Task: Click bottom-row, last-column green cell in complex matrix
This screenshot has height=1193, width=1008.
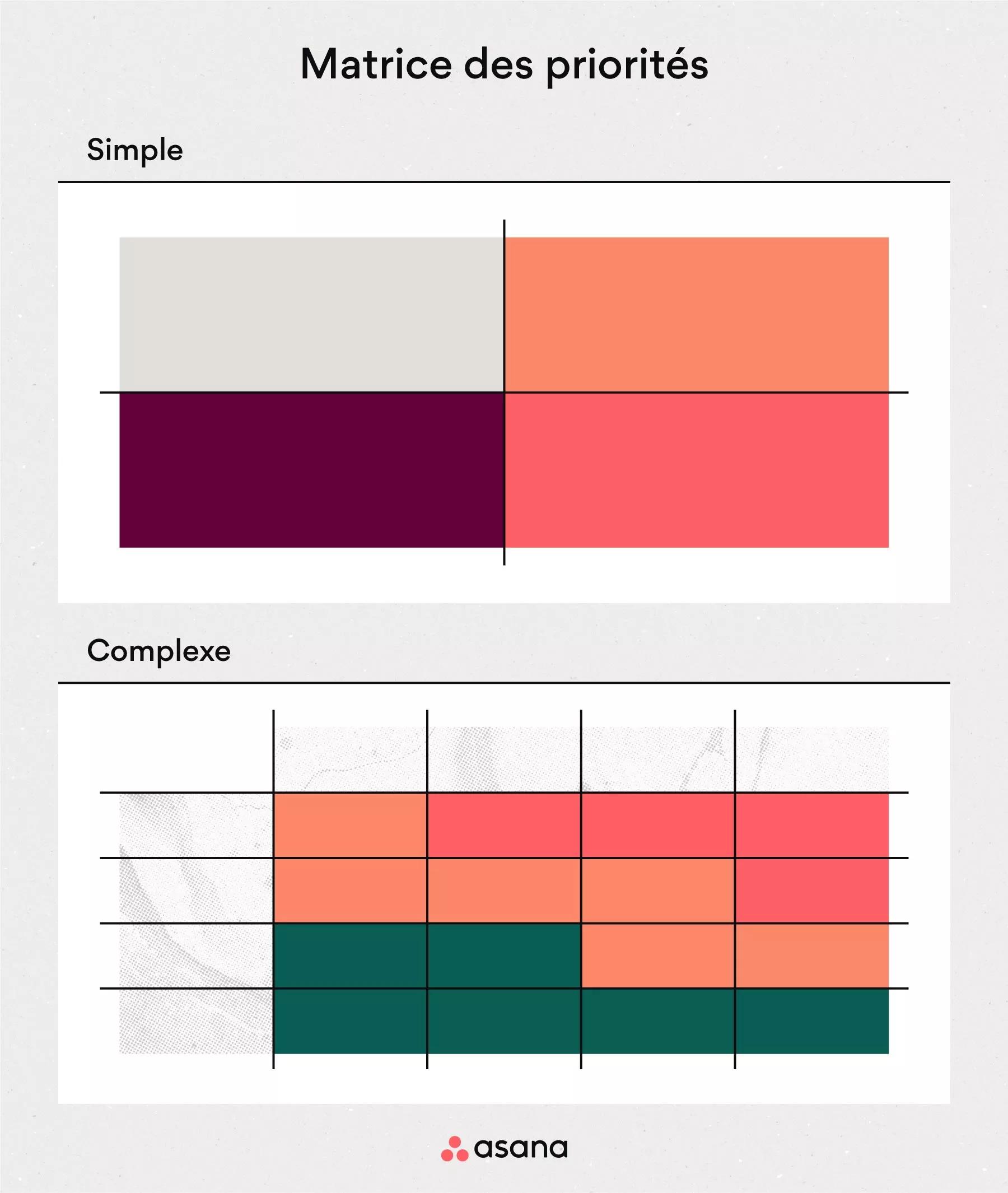Action: (x=811, y=1021)
